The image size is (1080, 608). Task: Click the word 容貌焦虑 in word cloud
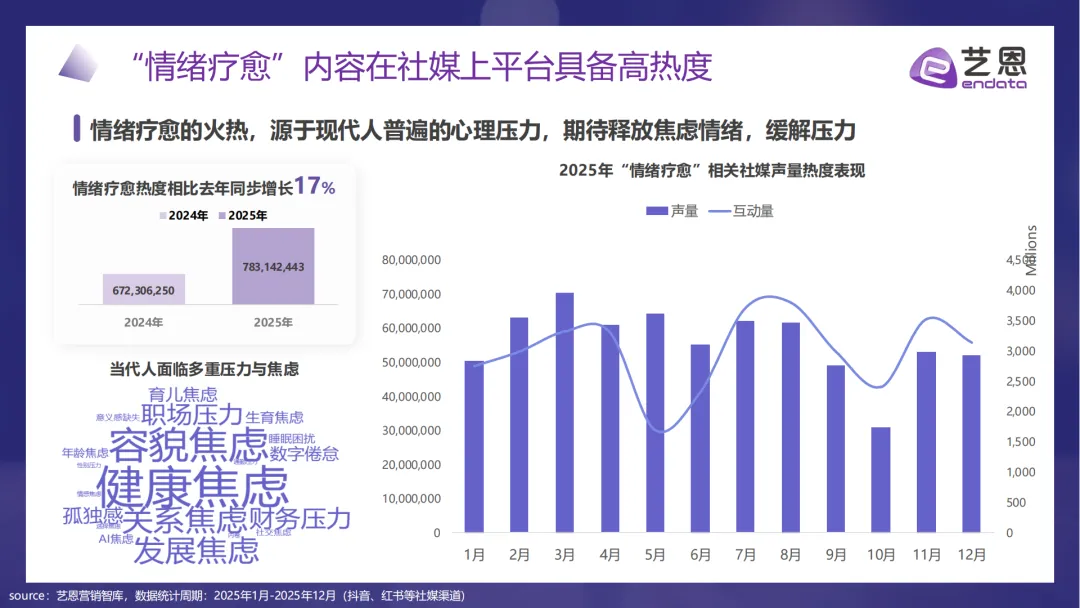188,444
